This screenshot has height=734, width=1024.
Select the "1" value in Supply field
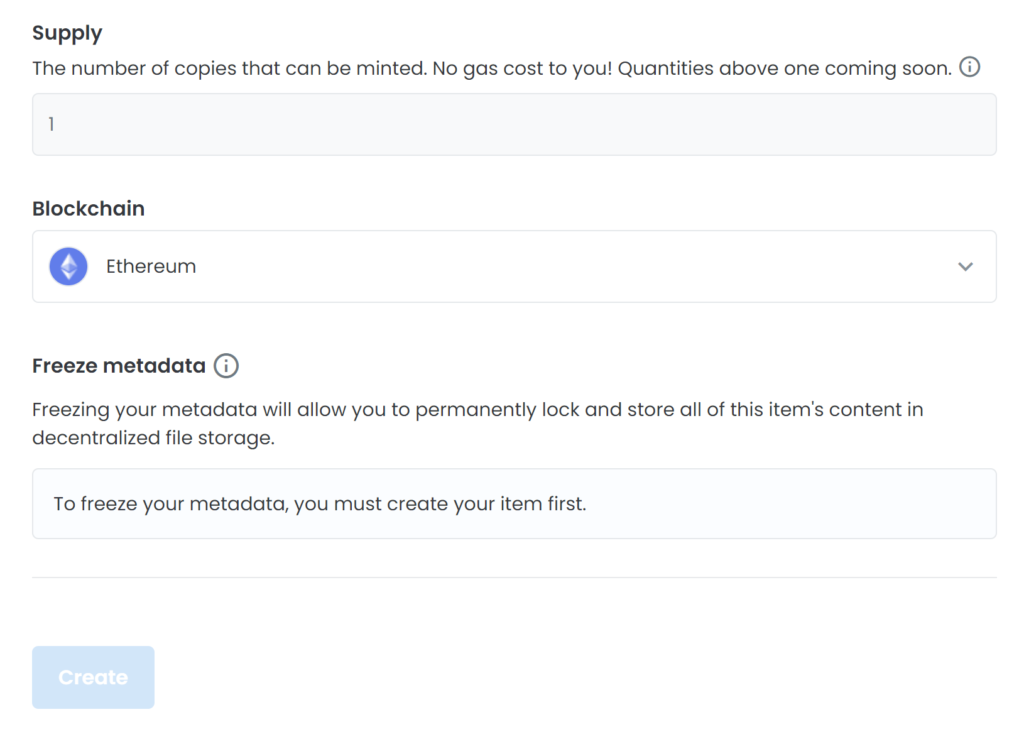(x=51, y=124)
